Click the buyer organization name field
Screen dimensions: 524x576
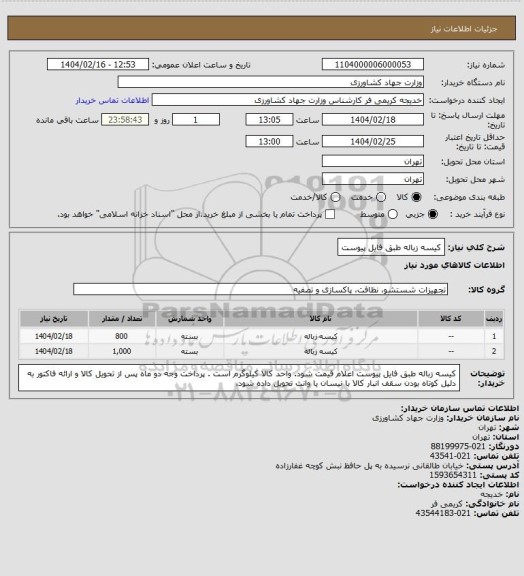point(270,82)
